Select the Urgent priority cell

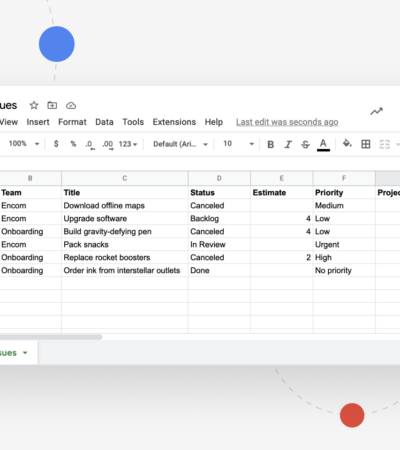click(344, 244)
